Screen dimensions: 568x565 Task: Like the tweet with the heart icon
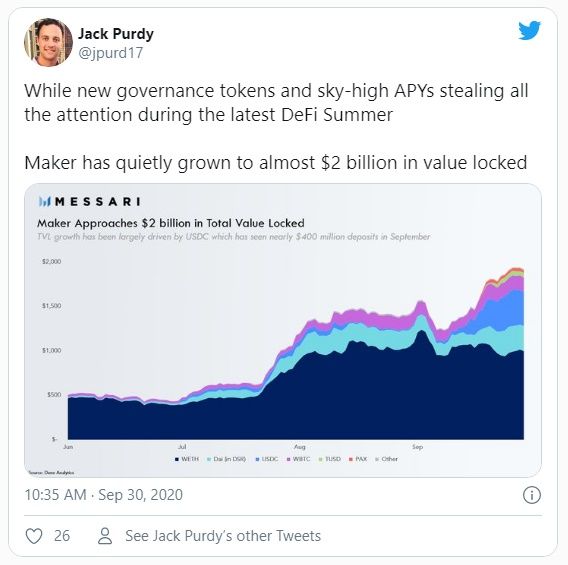pyautogui.click(x=34, y=536)
